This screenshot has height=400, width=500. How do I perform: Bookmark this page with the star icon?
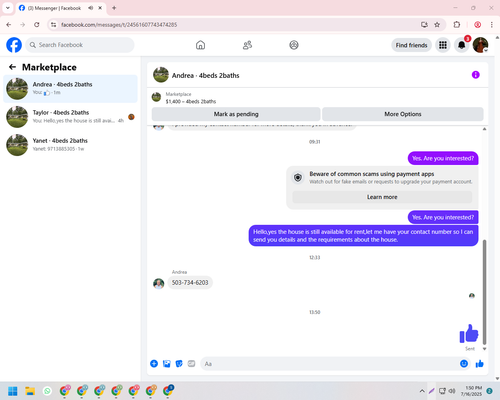(x=437, y=25)
